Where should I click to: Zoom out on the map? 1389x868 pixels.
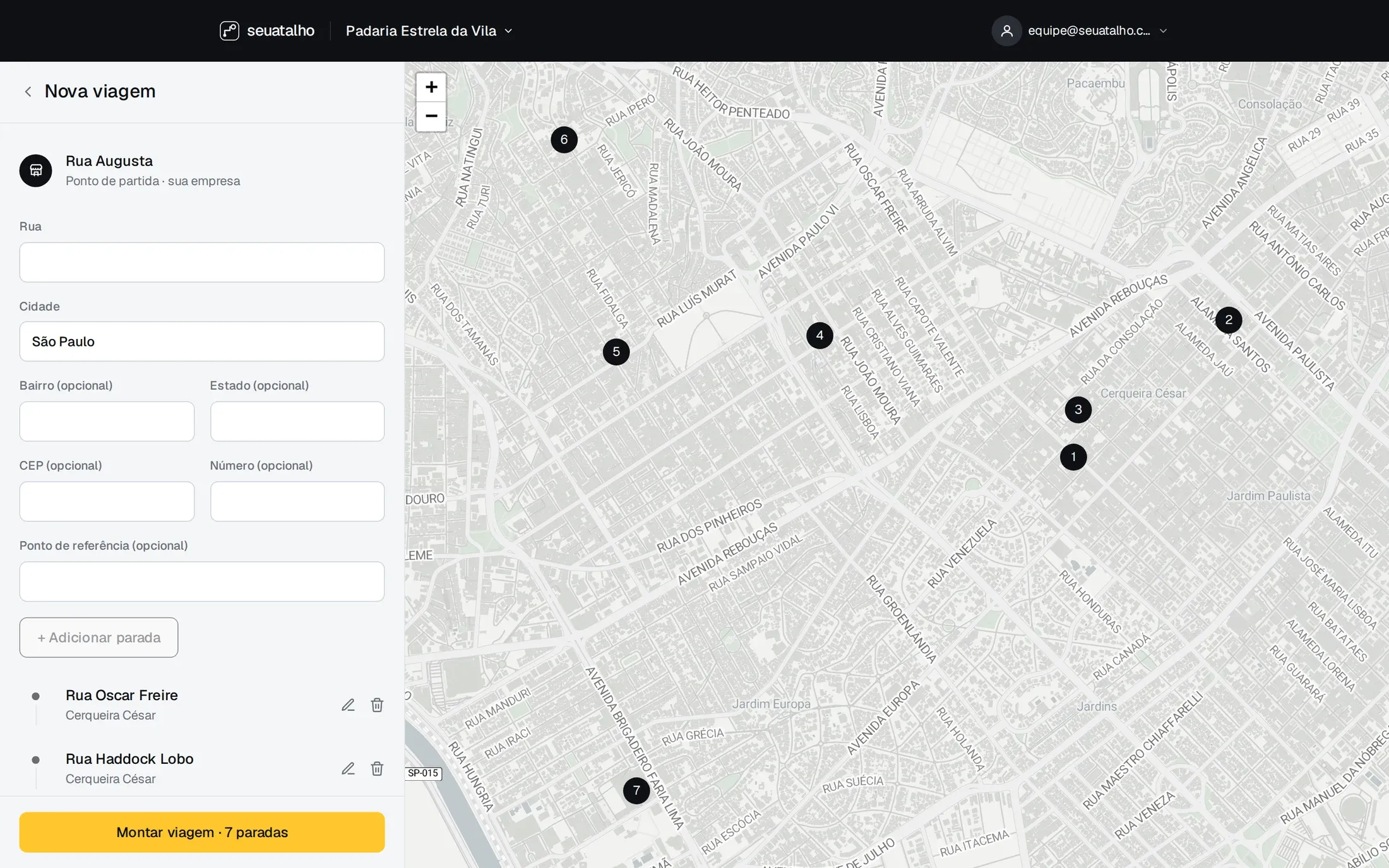[x=431, y=116]
